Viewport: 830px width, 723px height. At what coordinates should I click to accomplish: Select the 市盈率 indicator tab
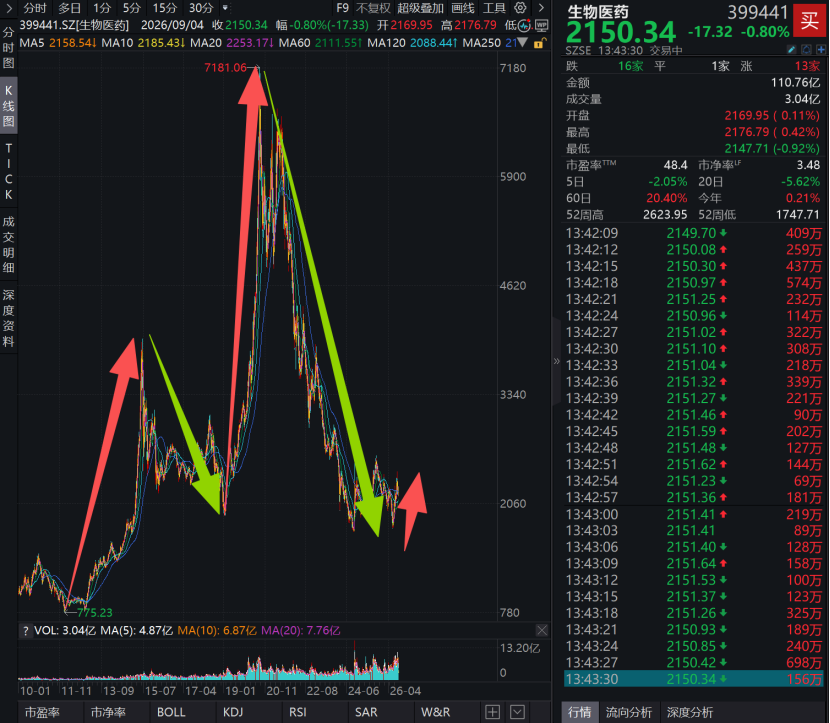(x=42, y=712)
